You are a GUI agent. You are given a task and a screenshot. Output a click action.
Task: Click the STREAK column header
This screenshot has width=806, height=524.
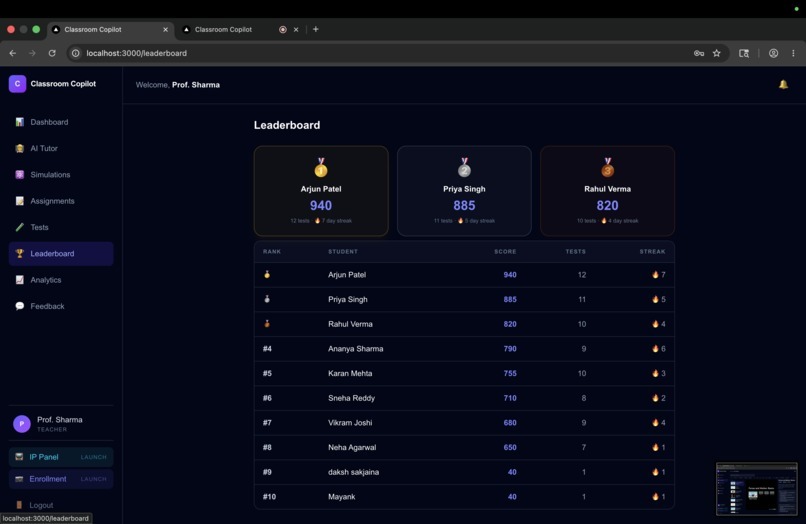[x=652, y=251]
